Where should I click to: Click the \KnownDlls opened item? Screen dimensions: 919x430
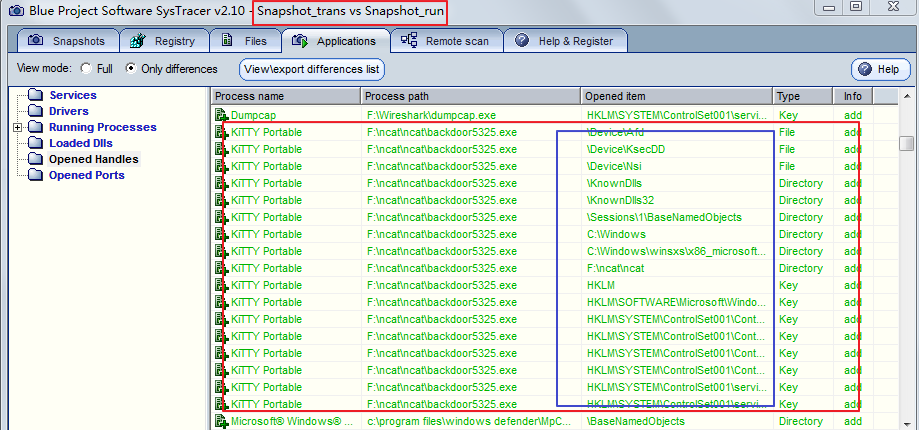pyautogui.click(x=614, y=183)
